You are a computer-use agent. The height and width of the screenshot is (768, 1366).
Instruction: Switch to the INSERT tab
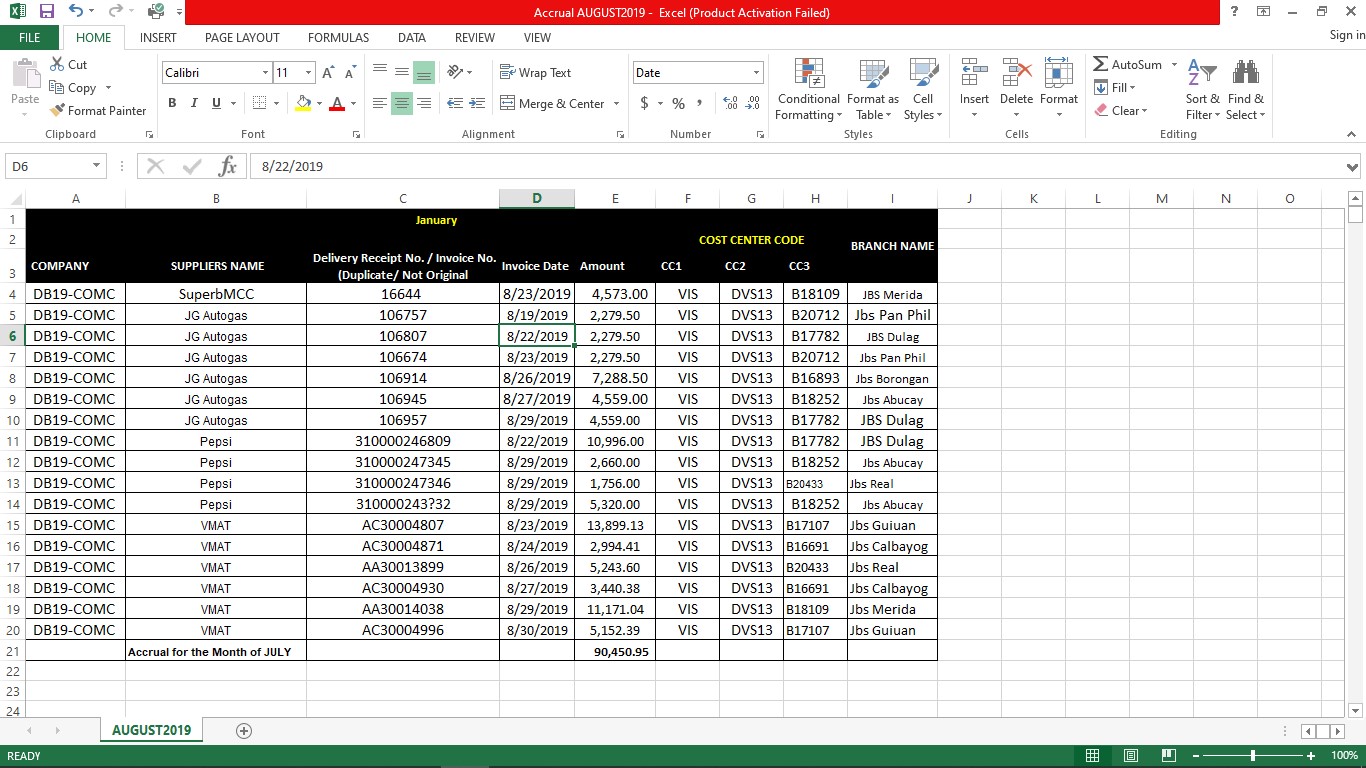[x=158, y=37]
